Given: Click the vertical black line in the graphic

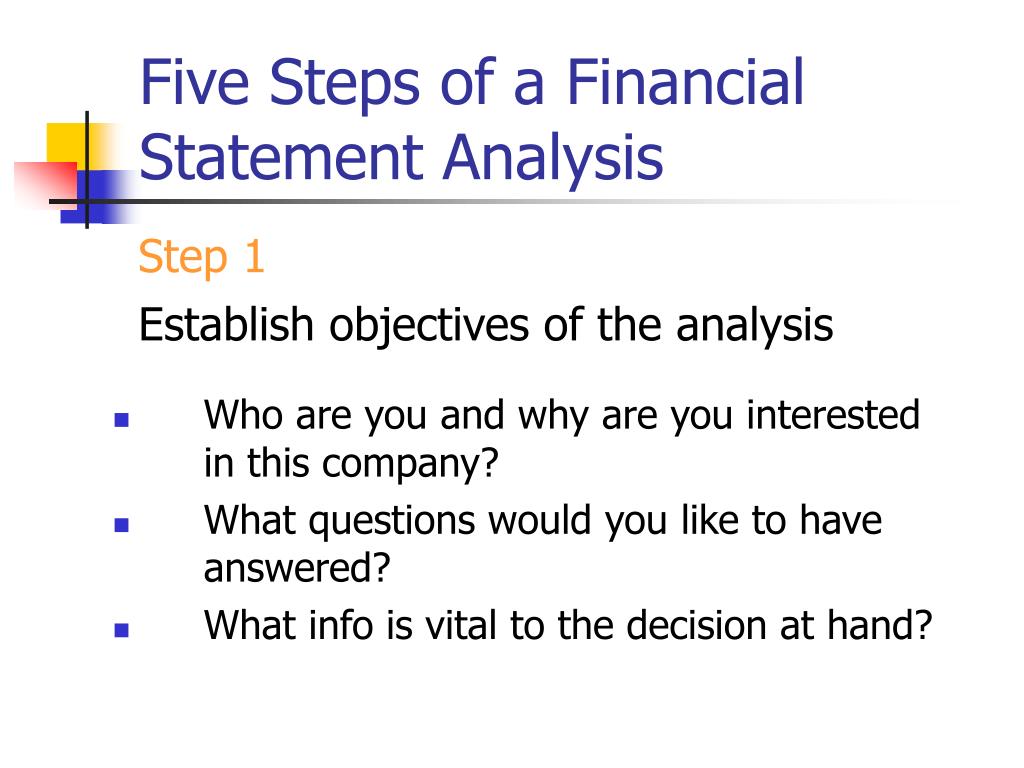Looking at the screenshot, I should (x=87, y=170).
